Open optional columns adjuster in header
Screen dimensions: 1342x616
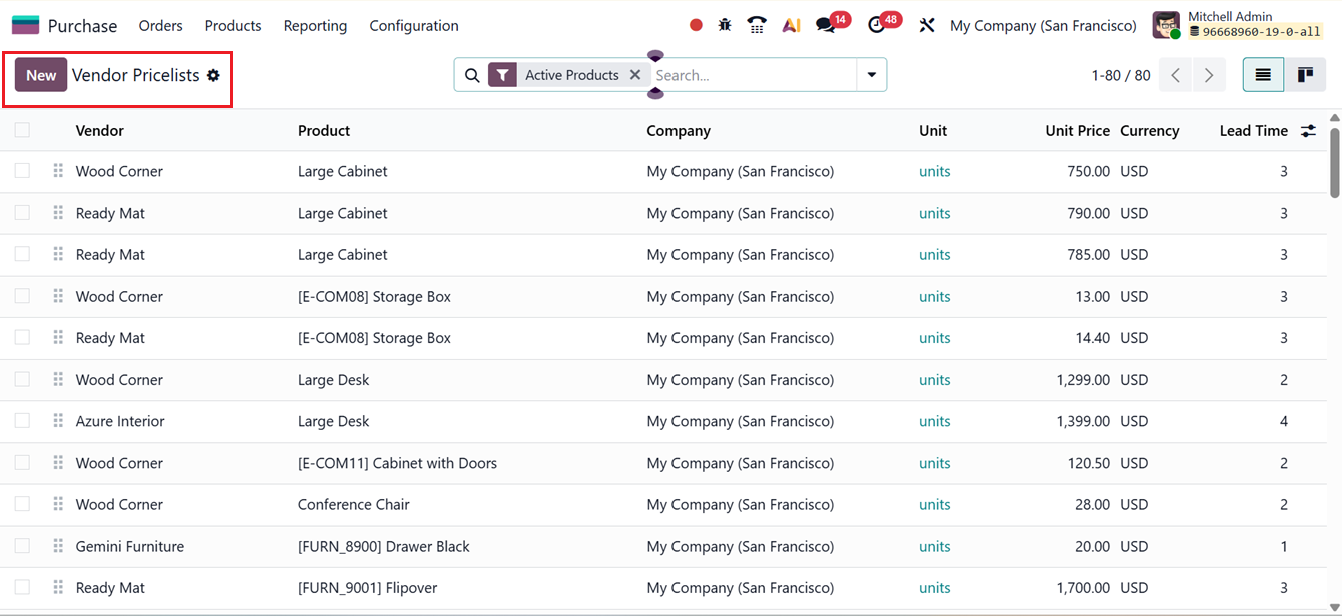1308,131
